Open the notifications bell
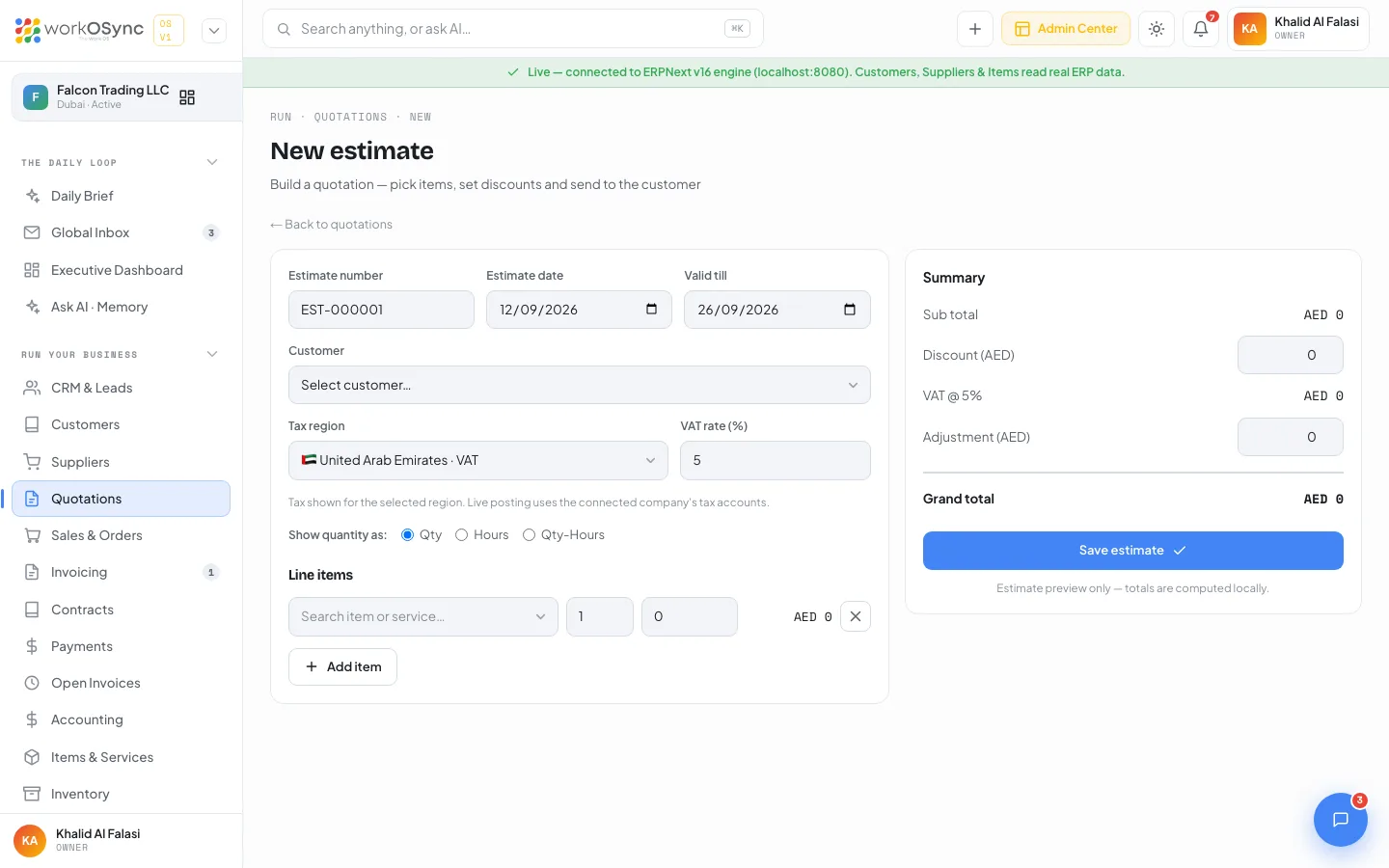Image resolution: width=1389 pixels, height=868 pixels. point(1201,29)
